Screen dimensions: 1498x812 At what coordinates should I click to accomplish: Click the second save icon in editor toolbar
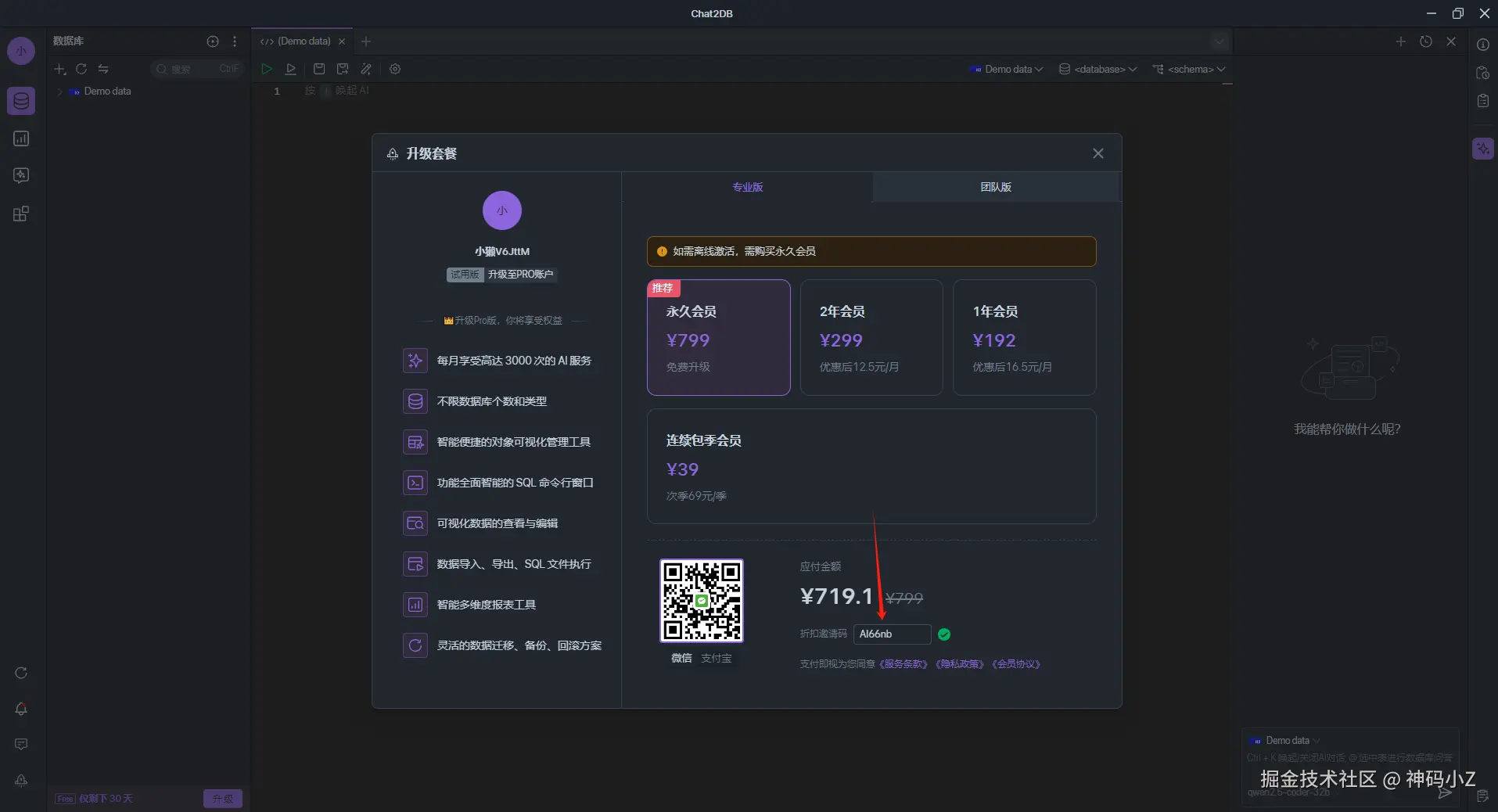coord(342,69)
